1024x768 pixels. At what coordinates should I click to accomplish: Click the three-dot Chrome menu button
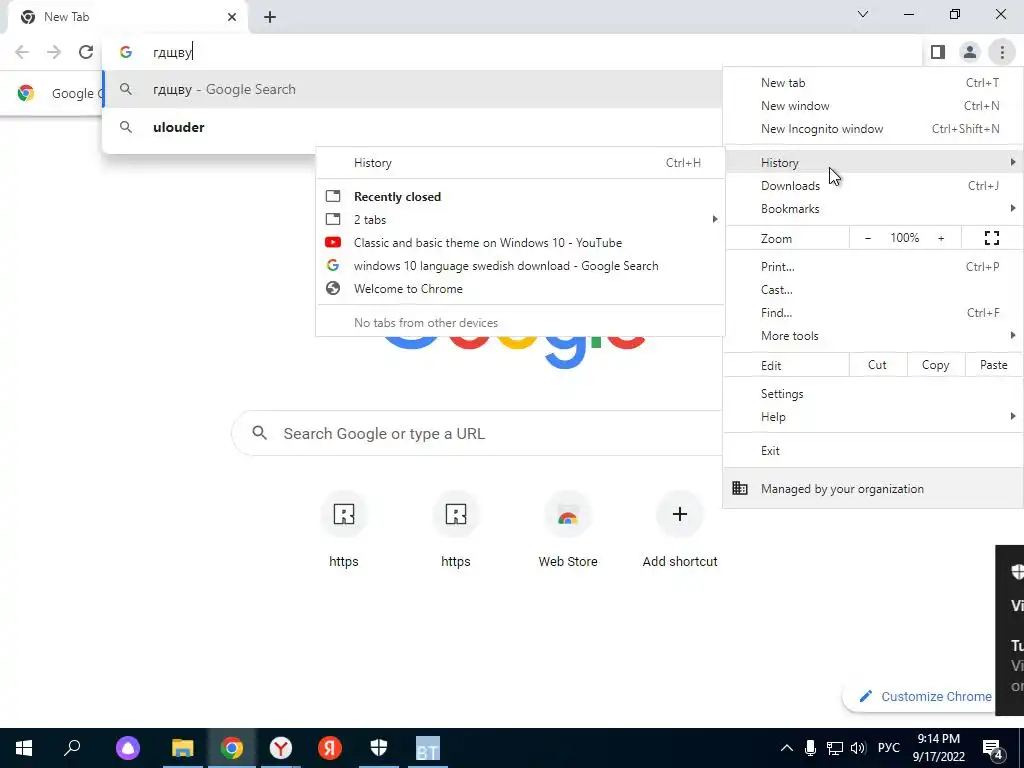tap(1002, 52)
